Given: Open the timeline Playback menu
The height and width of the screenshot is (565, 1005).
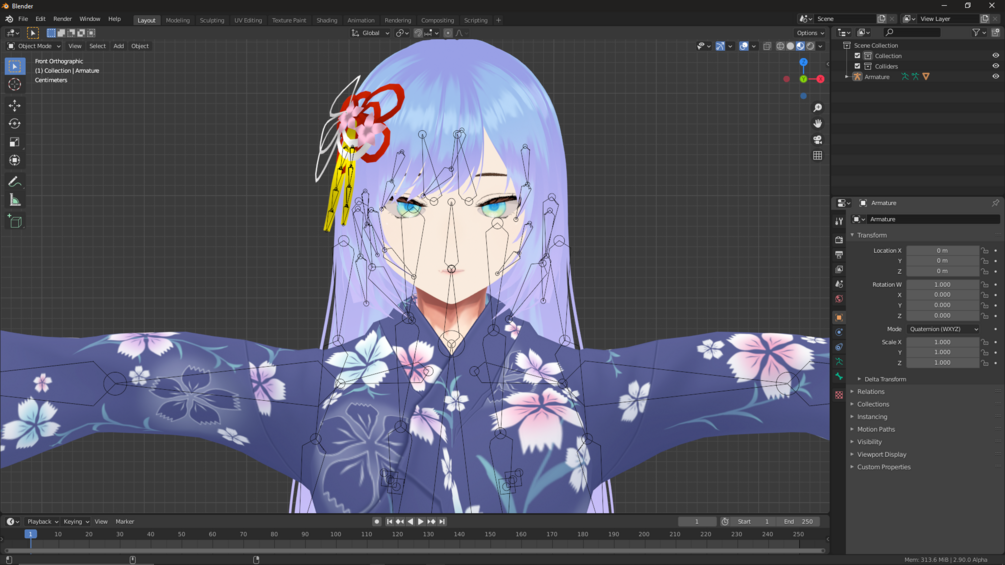Looking at the screenshot, I should [42, 521].
